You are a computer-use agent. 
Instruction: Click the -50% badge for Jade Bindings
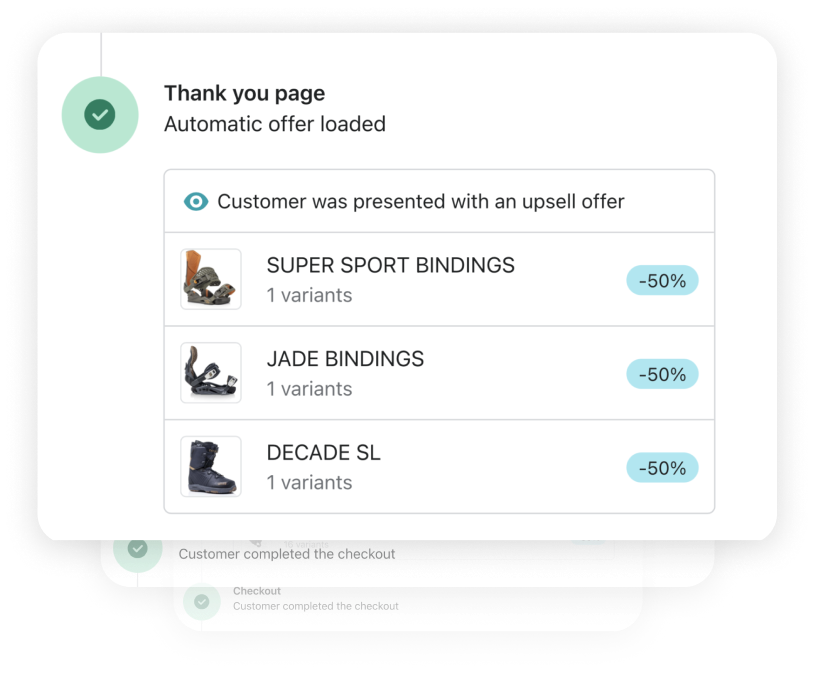point(662,374)
